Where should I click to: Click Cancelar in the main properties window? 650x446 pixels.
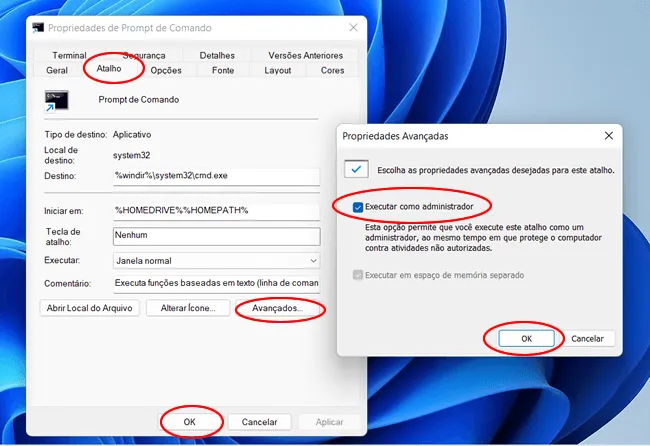259,422
